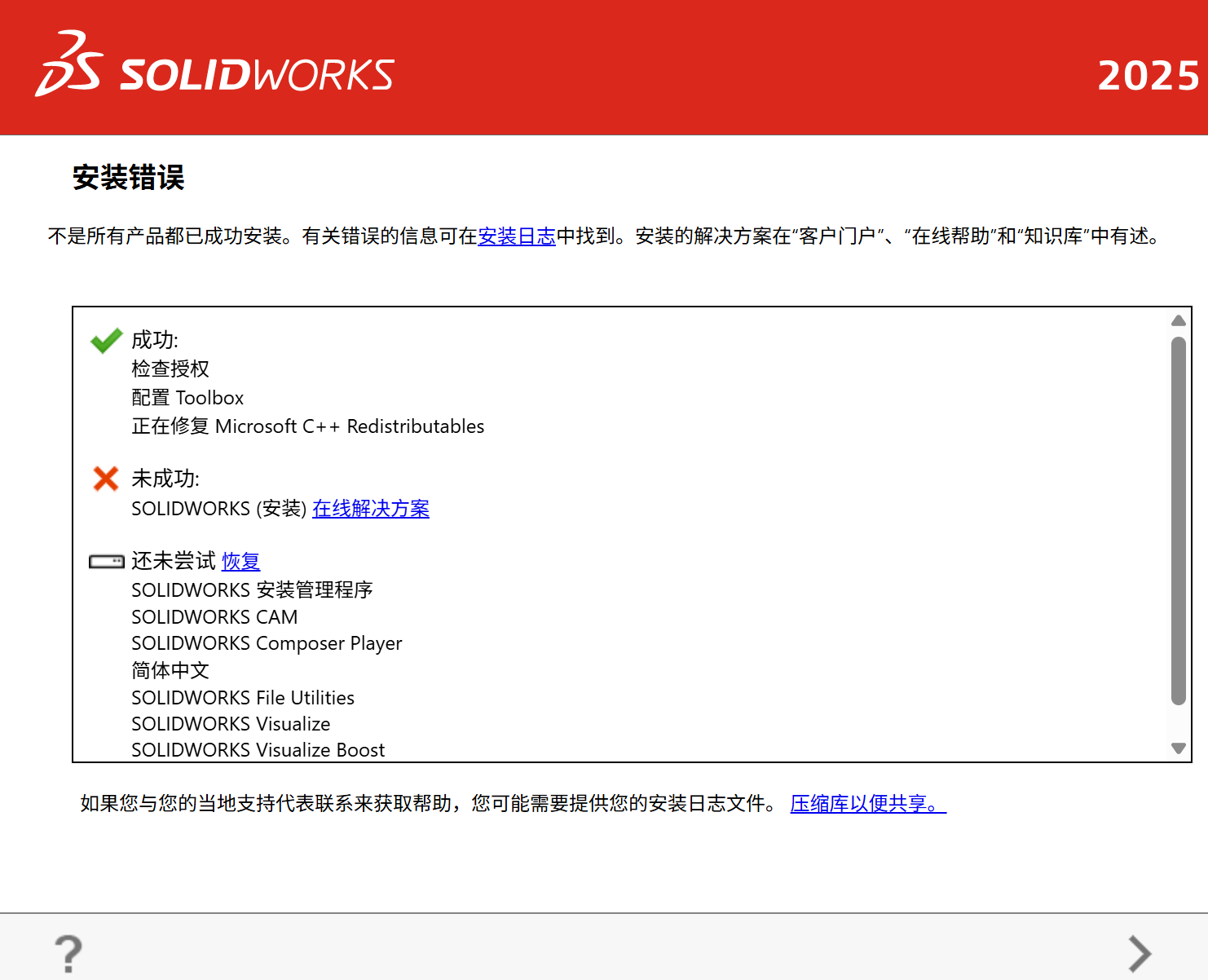This screenshot has height=980, width=1208.
Task: Click the results list scrollbar thumb
Action: [1178, 520]
